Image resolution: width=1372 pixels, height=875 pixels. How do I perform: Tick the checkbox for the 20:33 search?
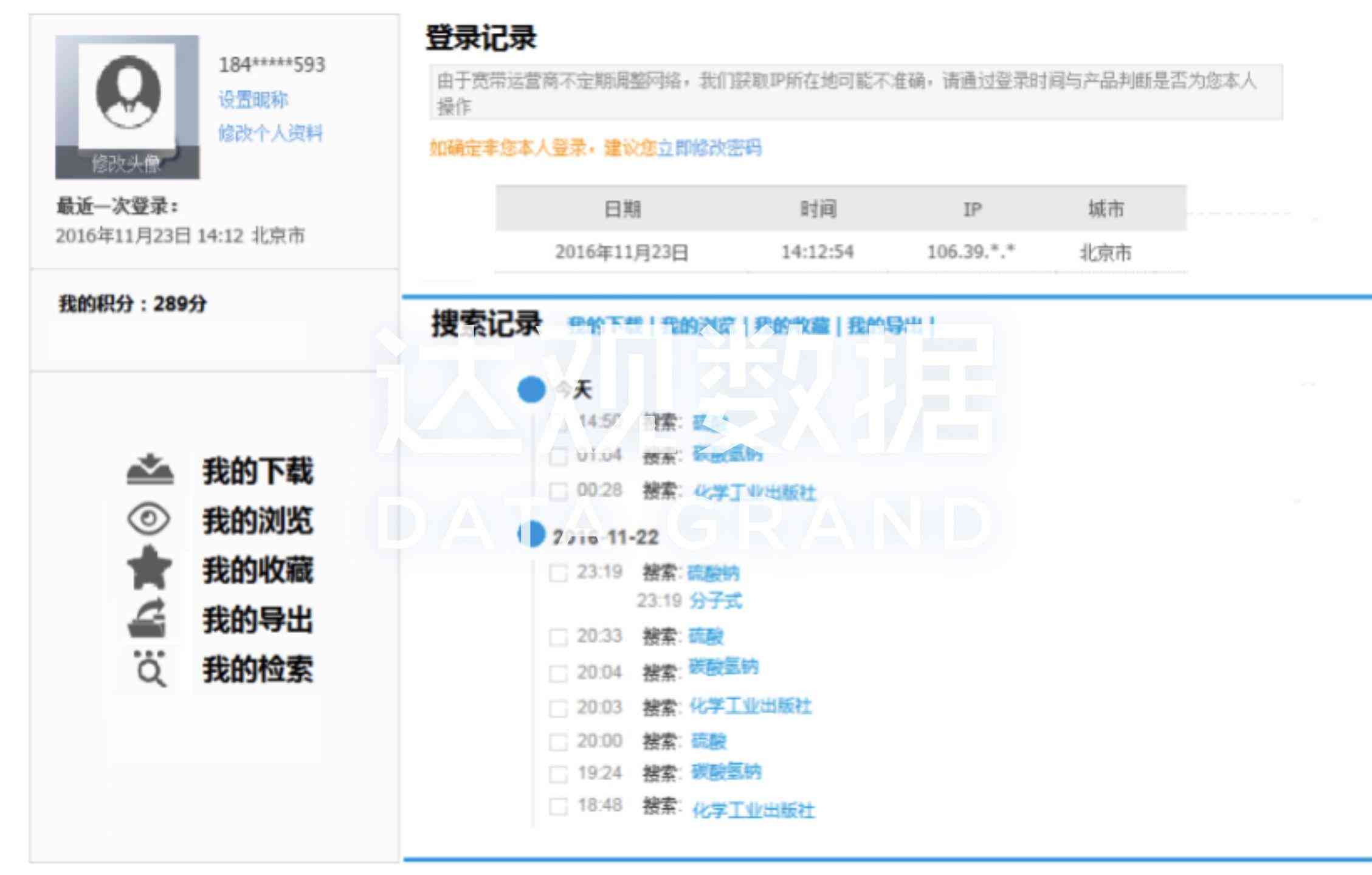click(558, 637)
